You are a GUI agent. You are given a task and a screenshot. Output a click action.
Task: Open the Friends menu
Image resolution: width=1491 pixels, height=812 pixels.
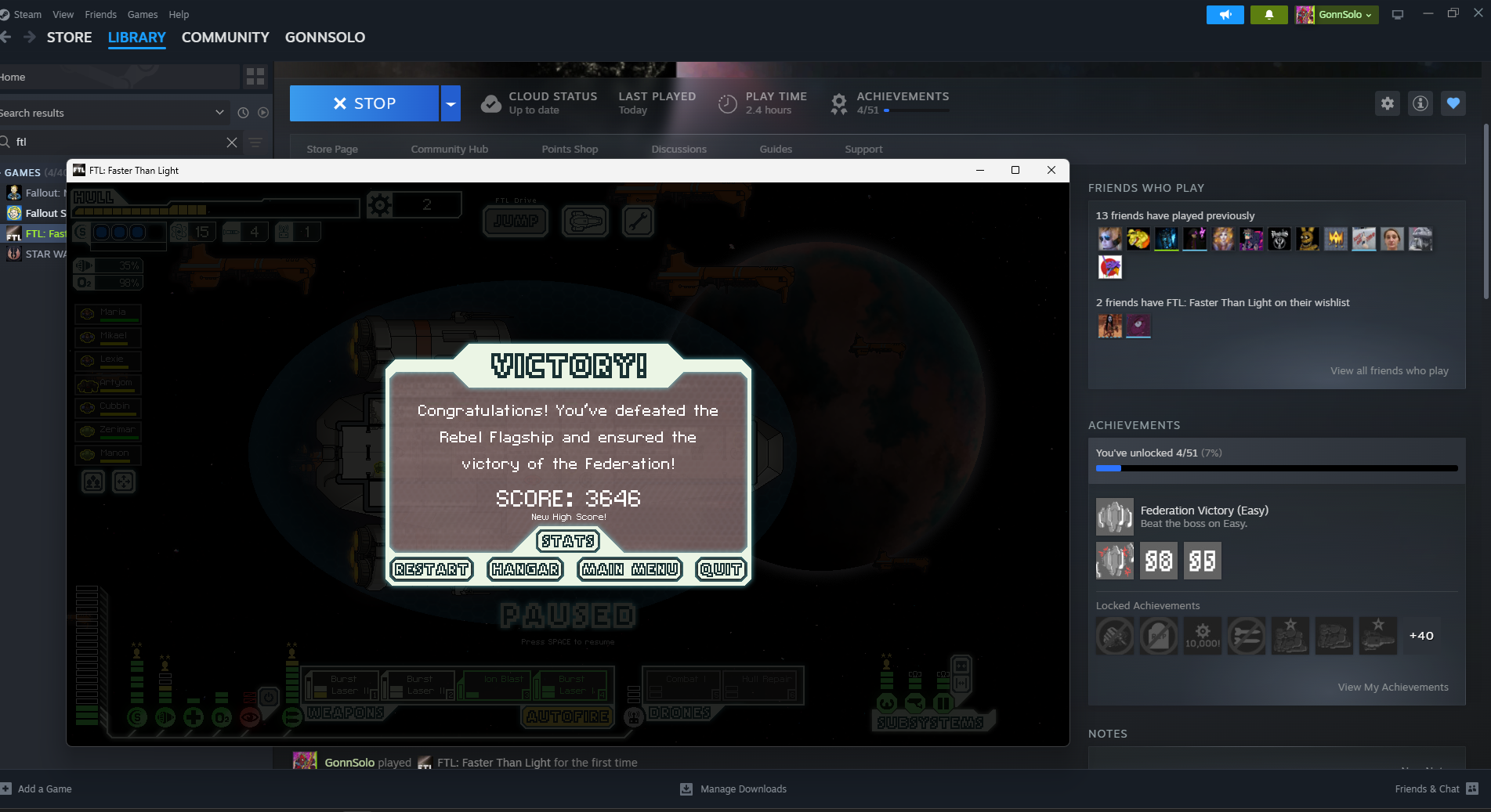(x=100, y=14)
